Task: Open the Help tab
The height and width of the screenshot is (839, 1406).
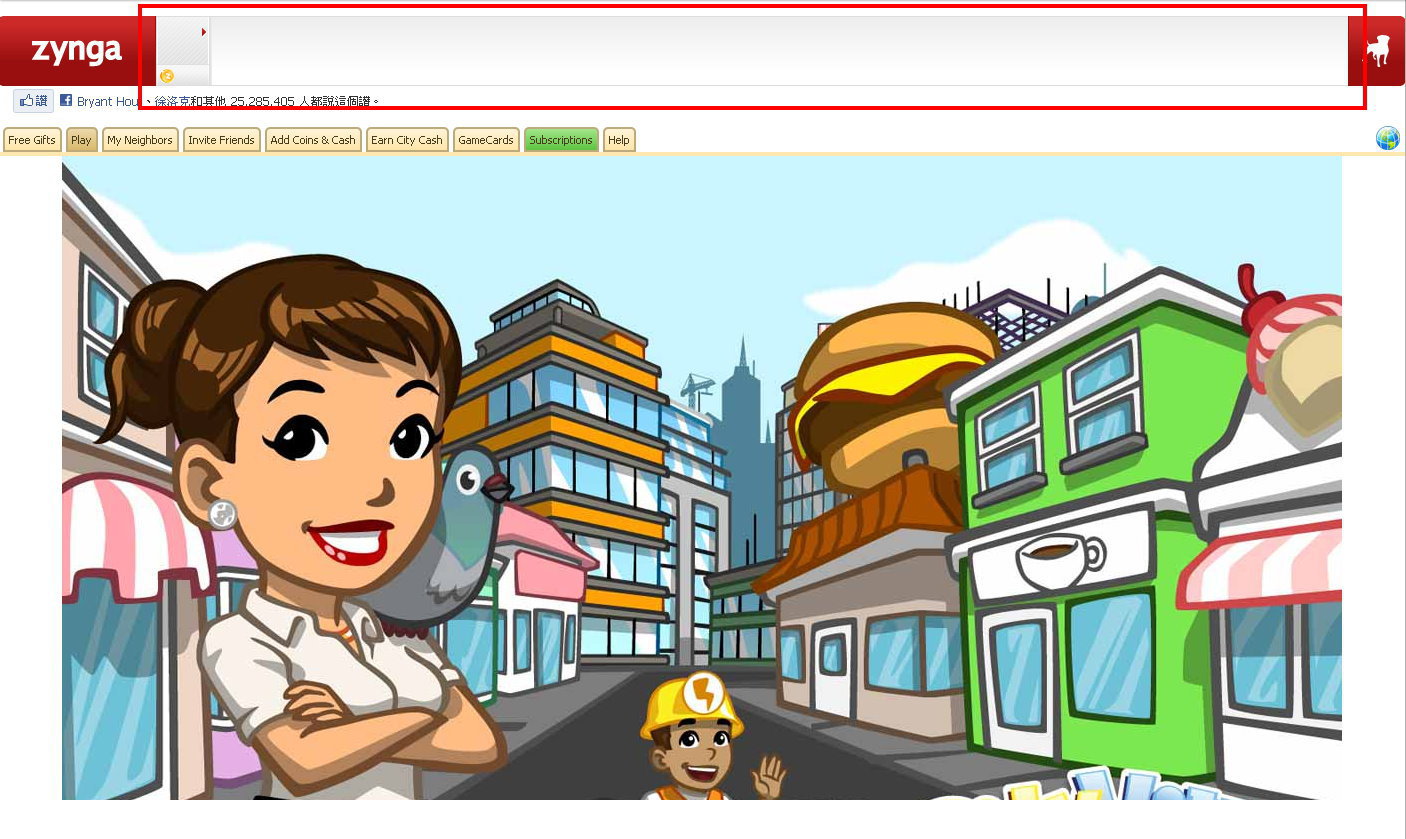Action: click(619, 140)
